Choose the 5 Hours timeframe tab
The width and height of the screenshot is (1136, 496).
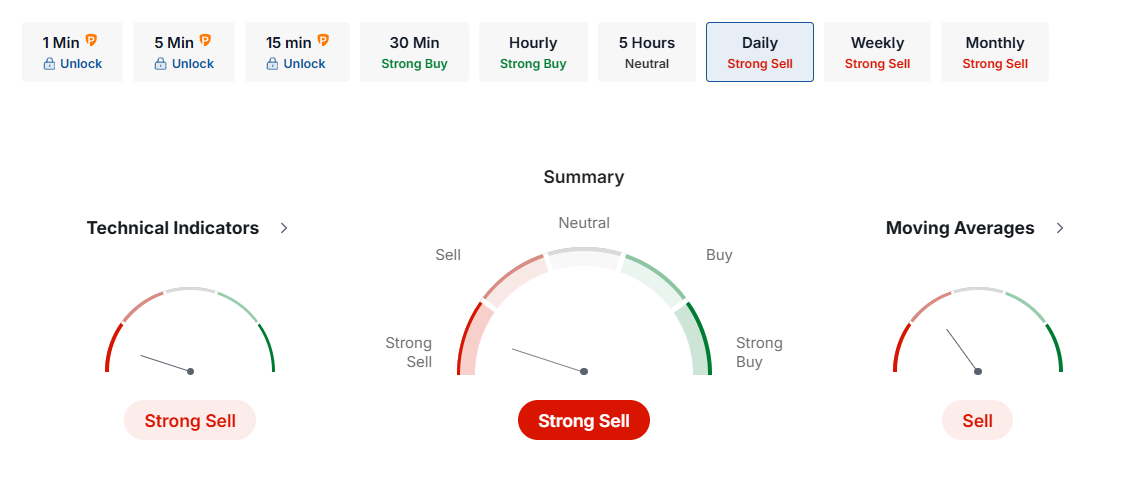click(x=647, y=52)
